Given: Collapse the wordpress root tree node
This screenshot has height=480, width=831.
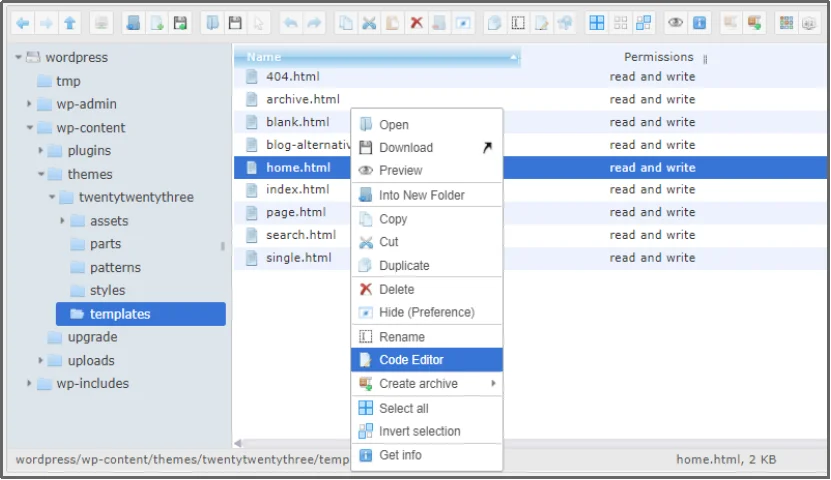Looking at the screenshot, I should tap(19, 57).
